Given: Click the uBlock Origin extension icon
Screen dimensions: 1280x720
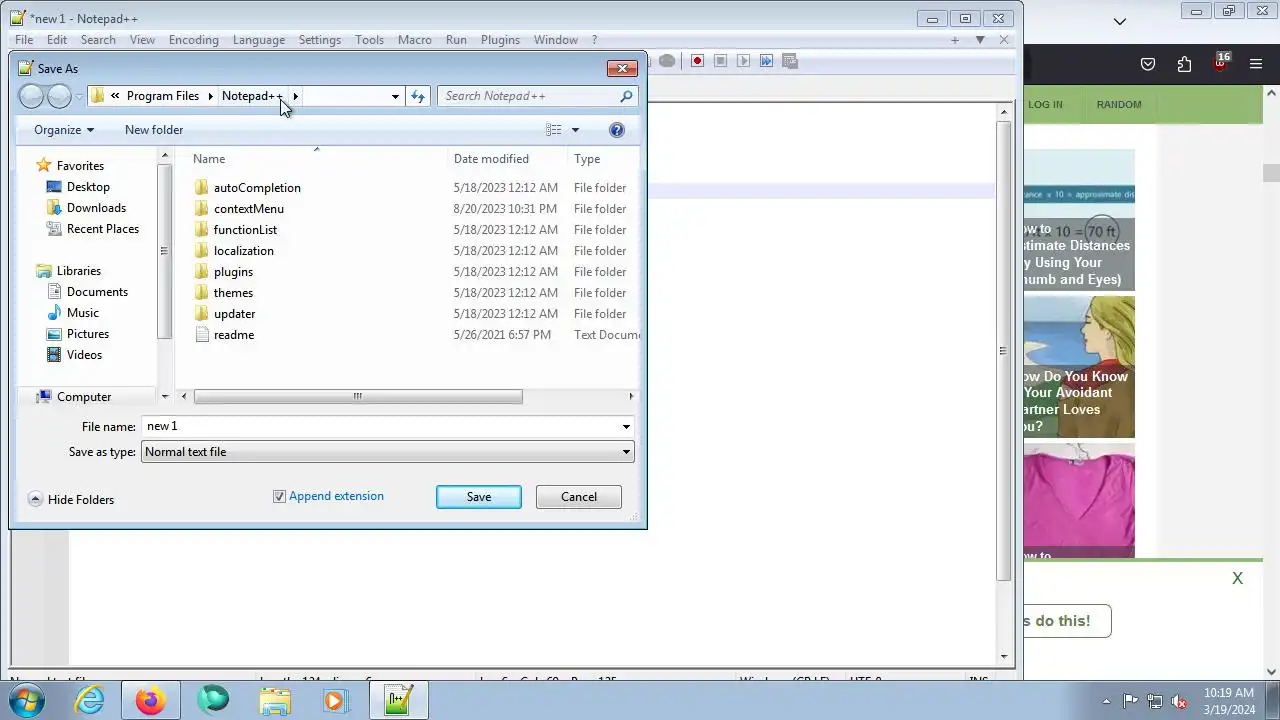Looking at the screenshot, I should (x=1220, y=62).
